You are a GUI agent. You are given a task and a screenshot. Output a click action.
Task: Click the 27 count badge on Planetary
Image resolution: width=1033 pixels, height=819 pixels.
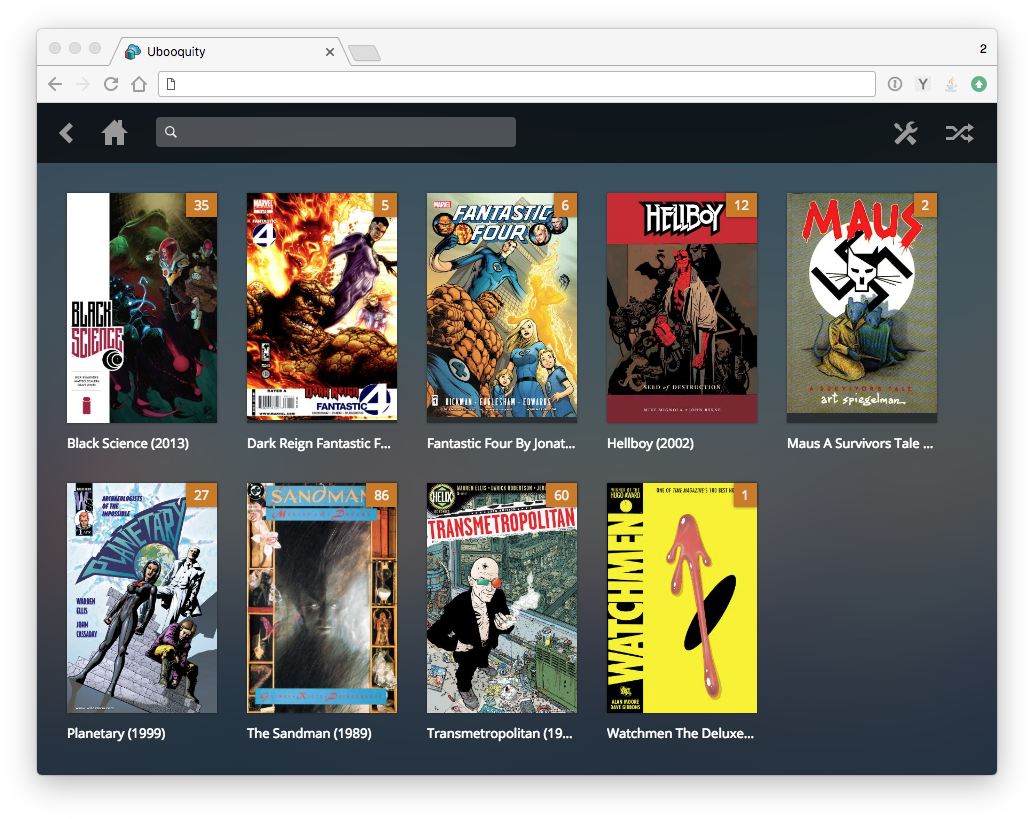click(202, 495)
